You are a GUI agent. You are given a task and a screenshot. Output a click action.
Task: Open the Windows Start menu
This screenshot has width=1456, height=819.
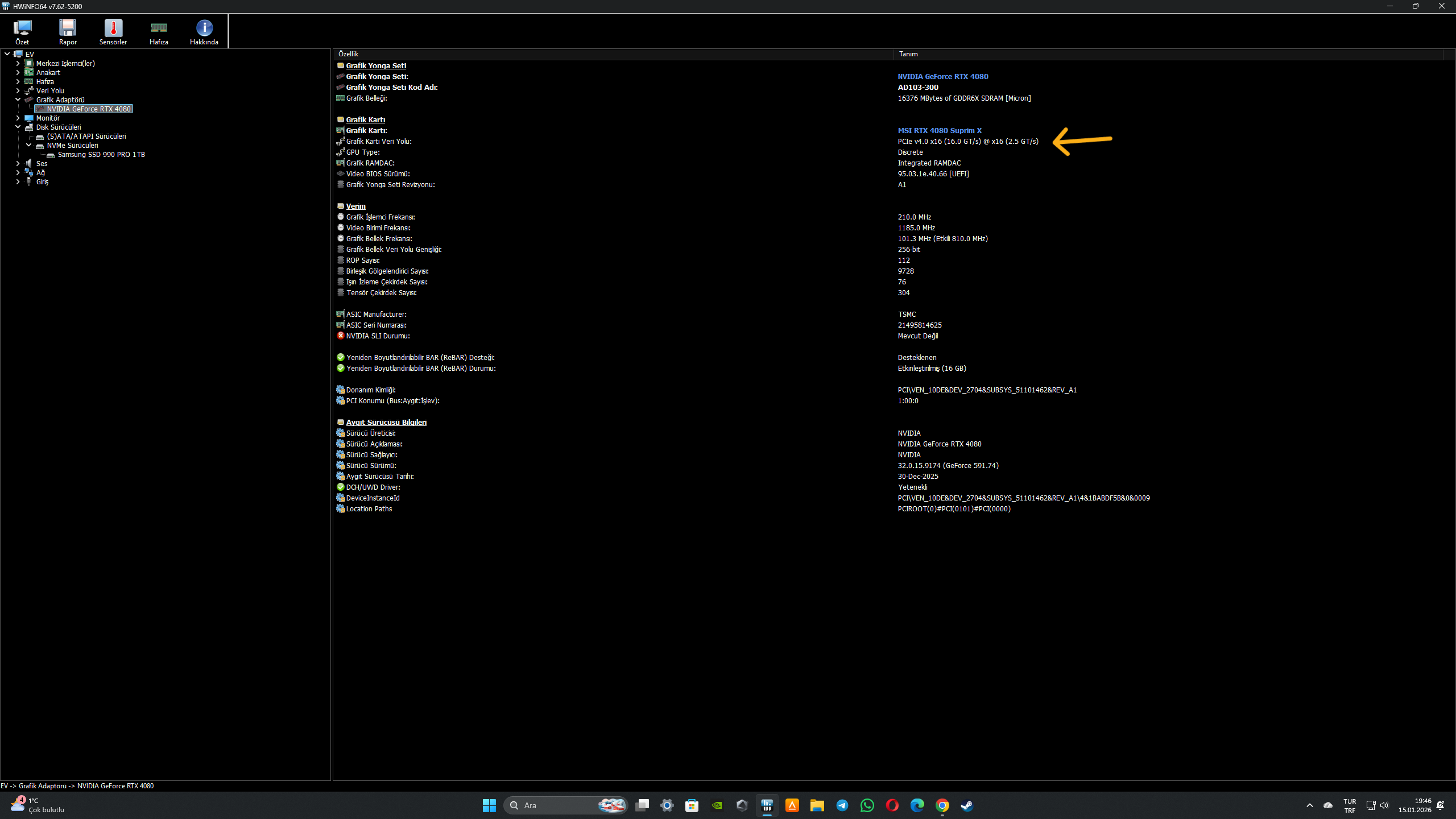[x=489, y=805]
